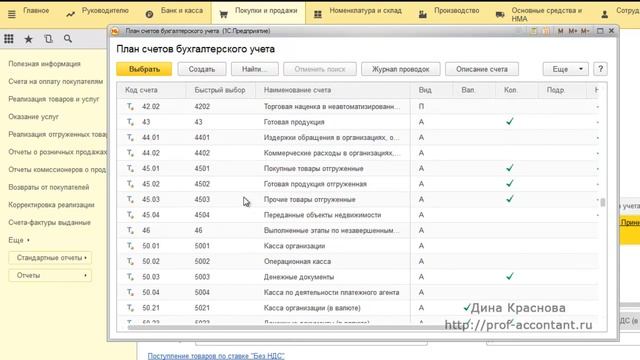640x360 pixels.
Task: Open the sections grid icon
Action: click(x=9, y=39)
